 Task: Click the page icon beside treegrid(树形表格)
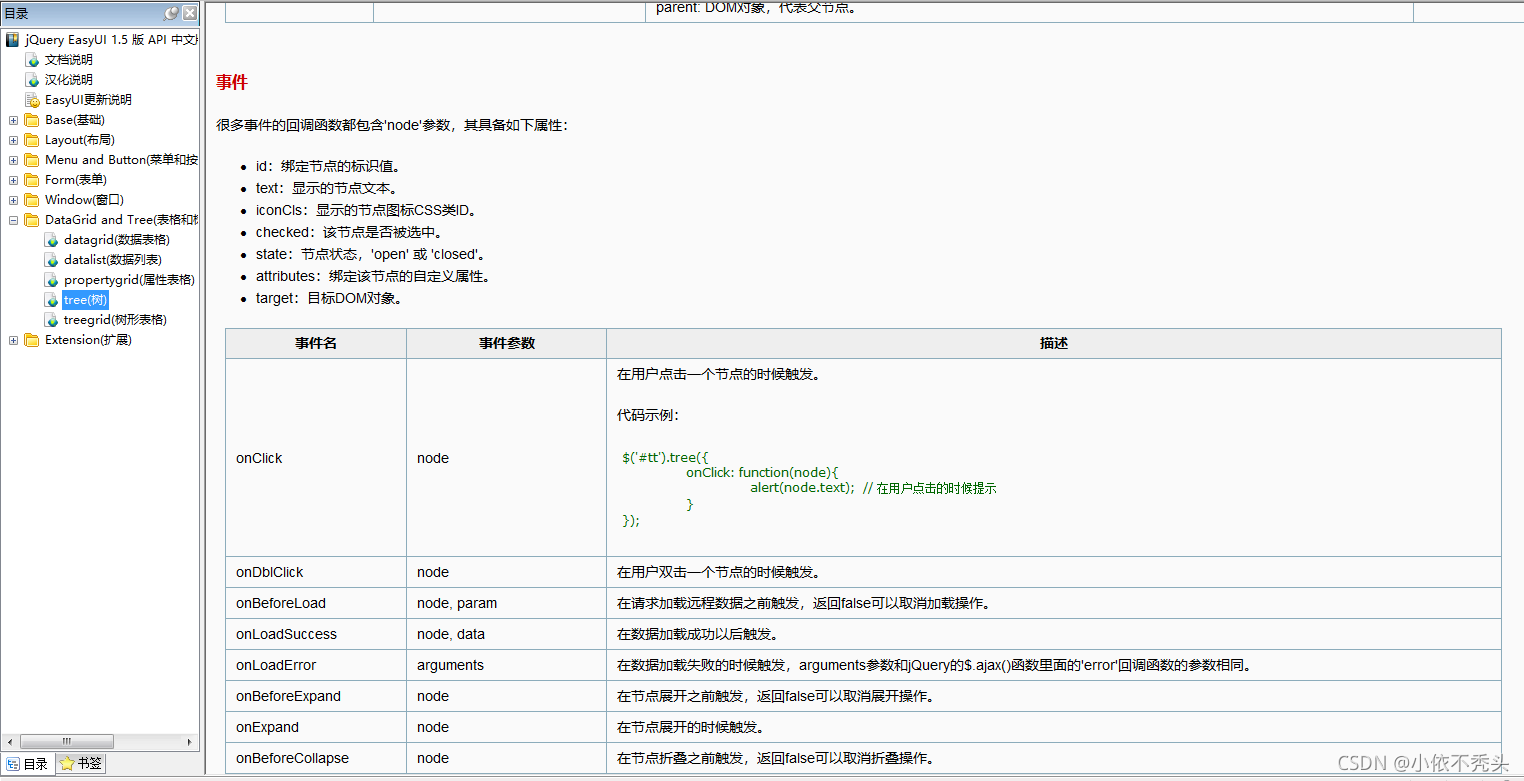pos(51,319)
